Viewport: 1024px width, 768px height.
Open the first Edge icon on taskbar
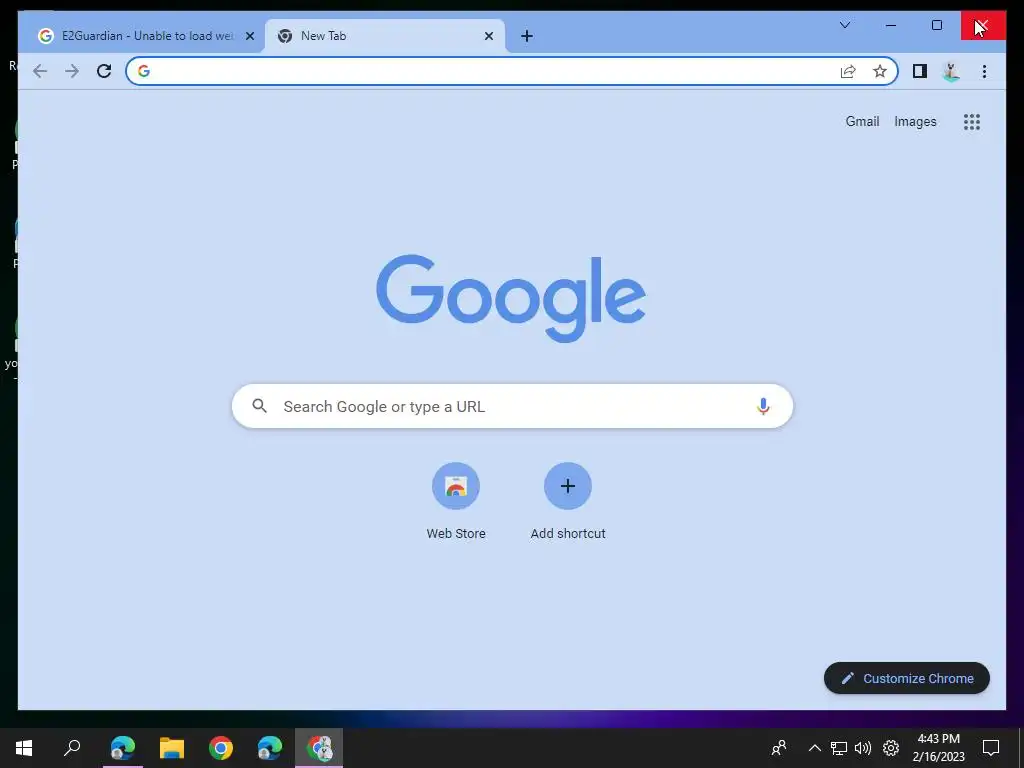coord(123,748)
